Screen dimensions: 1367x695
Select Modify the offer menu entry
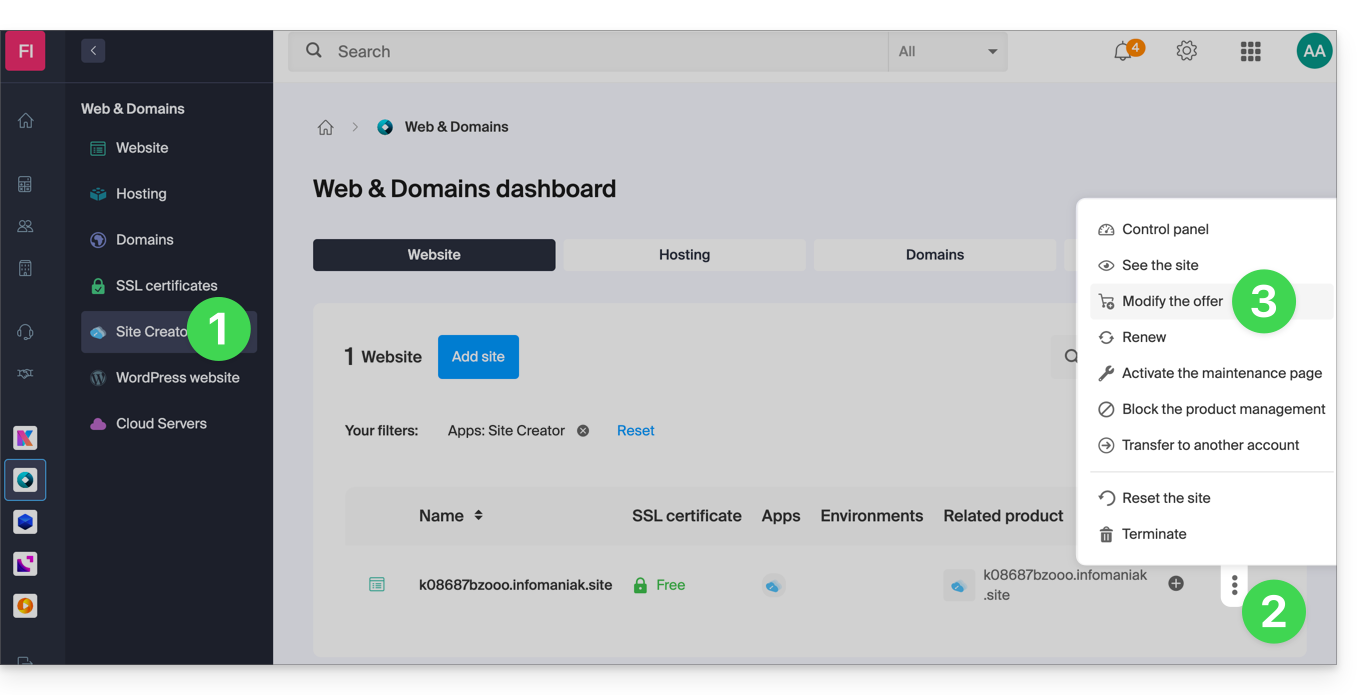[x=1172, y=301]
